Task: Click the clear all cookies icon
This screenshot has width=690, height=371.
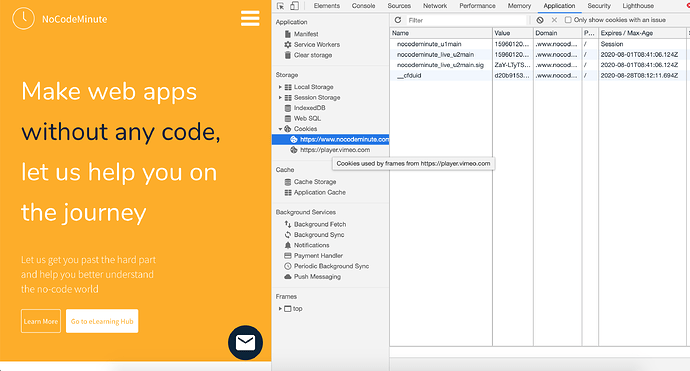Action: coord(540,20)
